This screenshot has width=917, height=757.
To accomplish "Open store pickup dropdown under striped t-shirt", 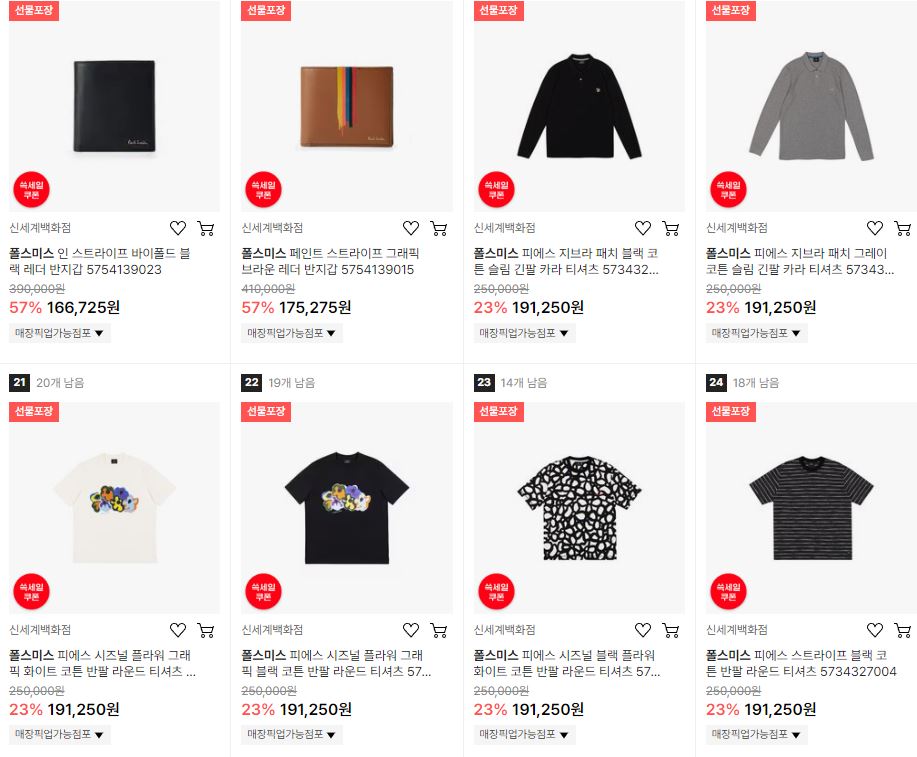I will tap(756, 734).
